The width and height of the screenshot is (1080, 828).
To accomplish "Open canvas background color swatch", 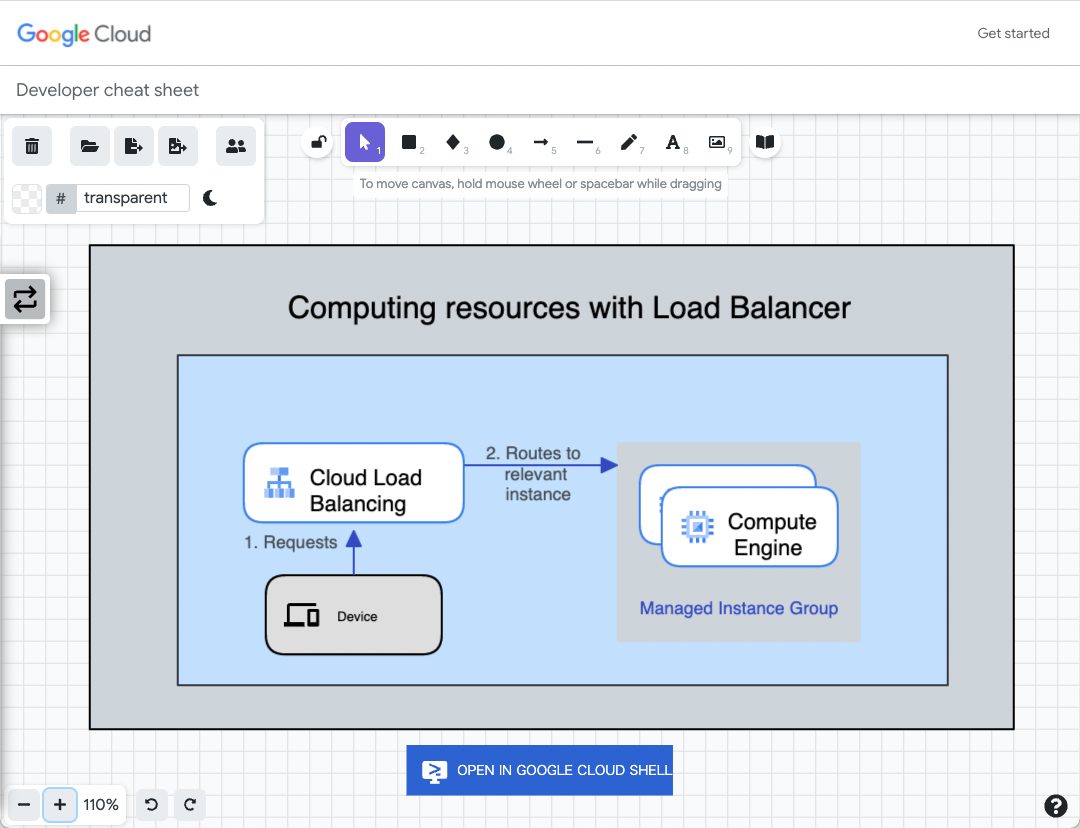I will pyautogui.click(x=27, y=198).
